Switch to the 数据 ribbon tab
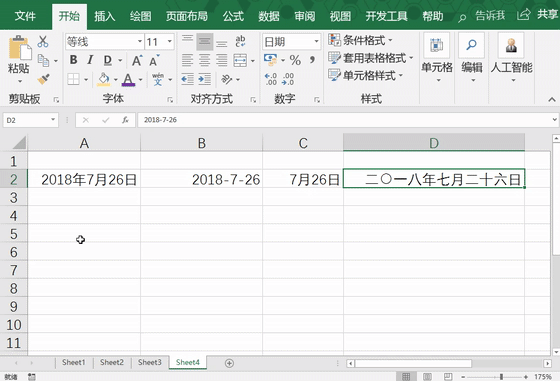The image size is (560, 381). (x=269, y=16)
